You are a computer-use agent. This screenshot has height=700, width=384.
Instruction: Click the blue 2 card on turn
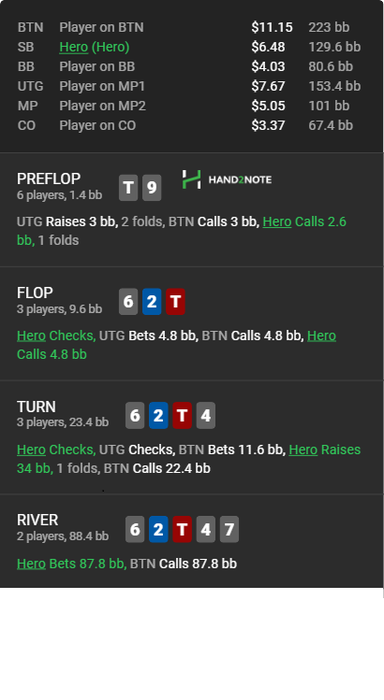(x=158, y=416)
